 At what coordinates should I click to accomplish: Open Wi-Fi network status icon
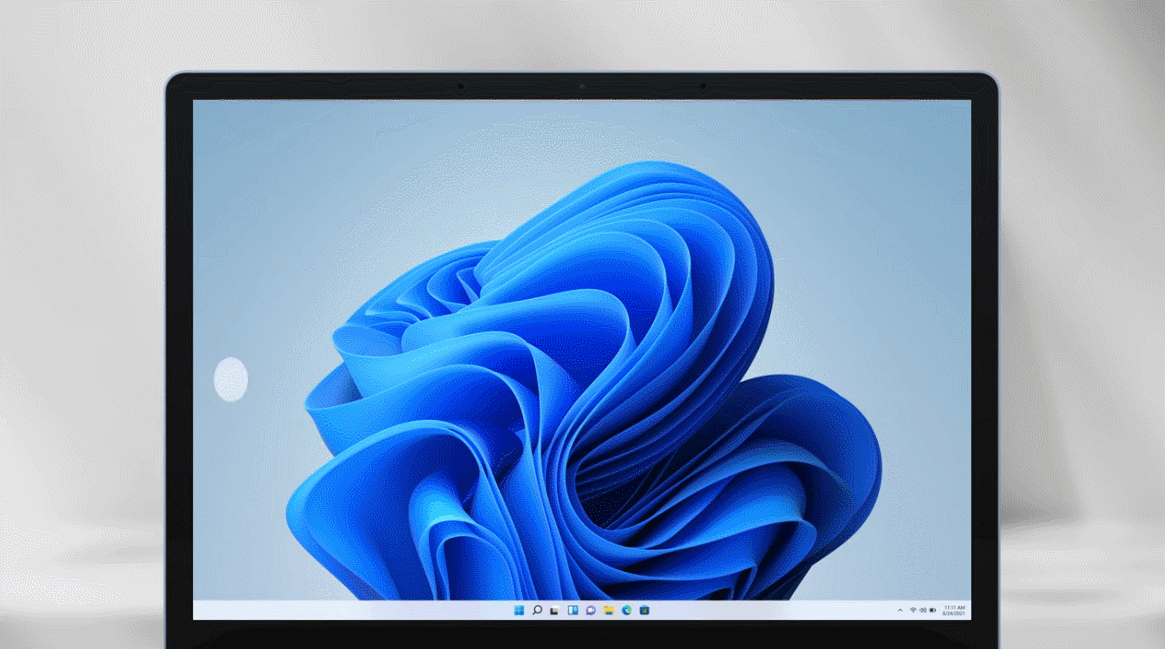pyautogui.click(x=913, y=610)
